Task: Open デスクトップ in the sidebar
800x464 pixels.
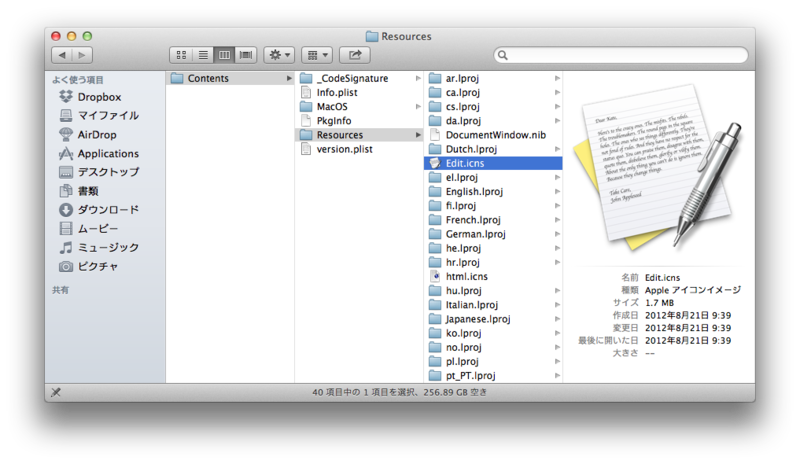Action: click(x=98, y=172)
